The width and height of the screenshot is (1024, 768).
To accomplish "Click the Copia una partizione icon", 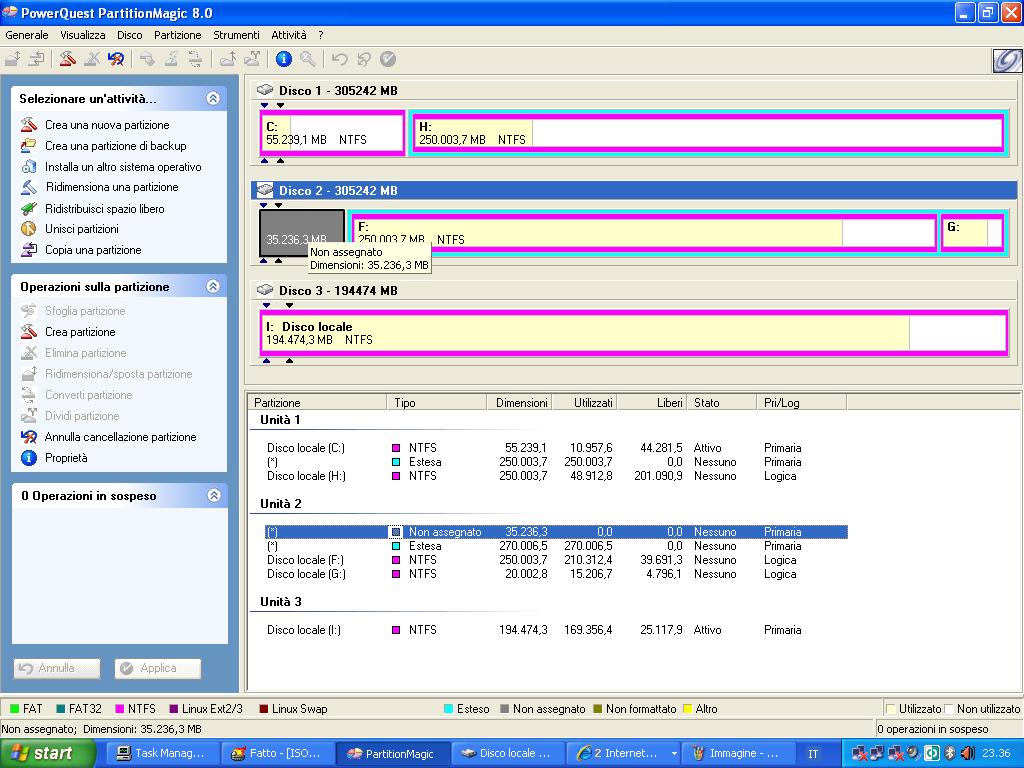I will [x=29, y=249].
